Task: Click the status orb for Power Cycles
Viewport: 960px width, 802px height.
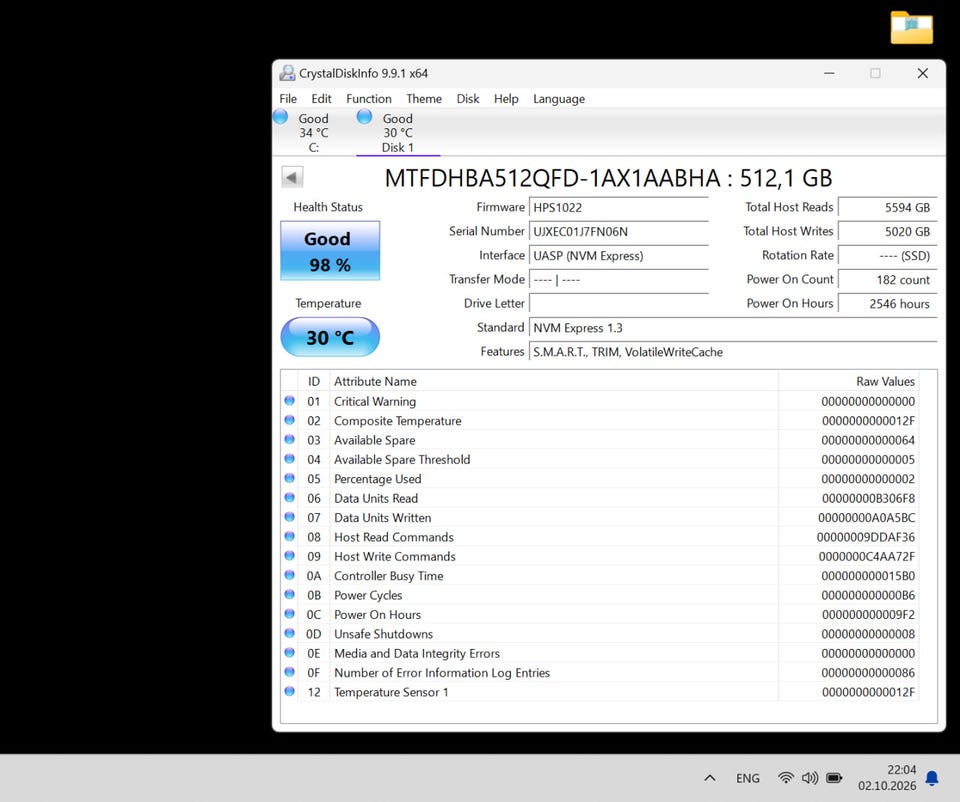Action: pos(290,595)
